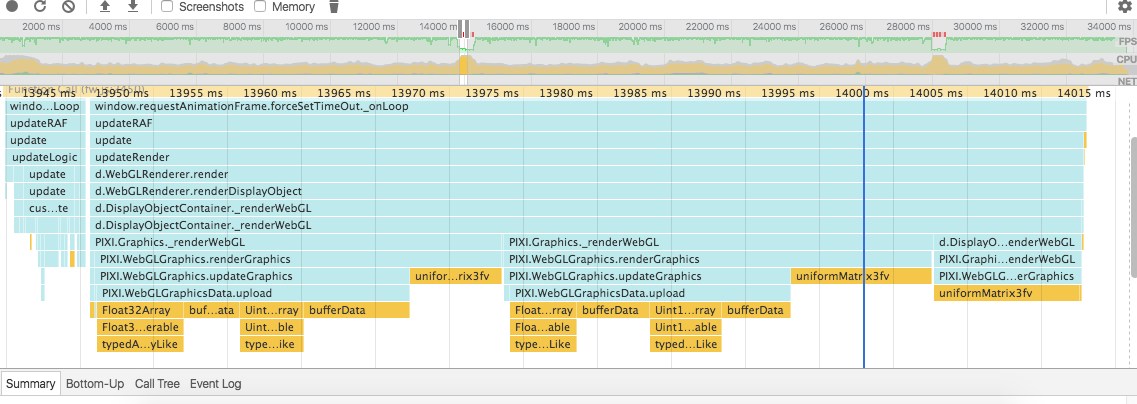Select the PIXI.Graphi...enderWebGL bar

pos(1007,259)
